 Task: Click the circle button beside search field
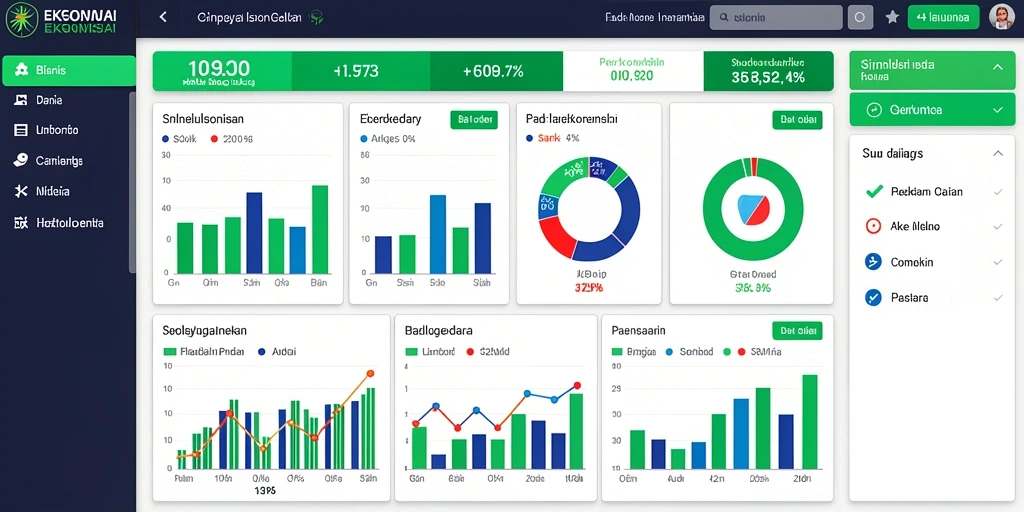tap(860, 18)
